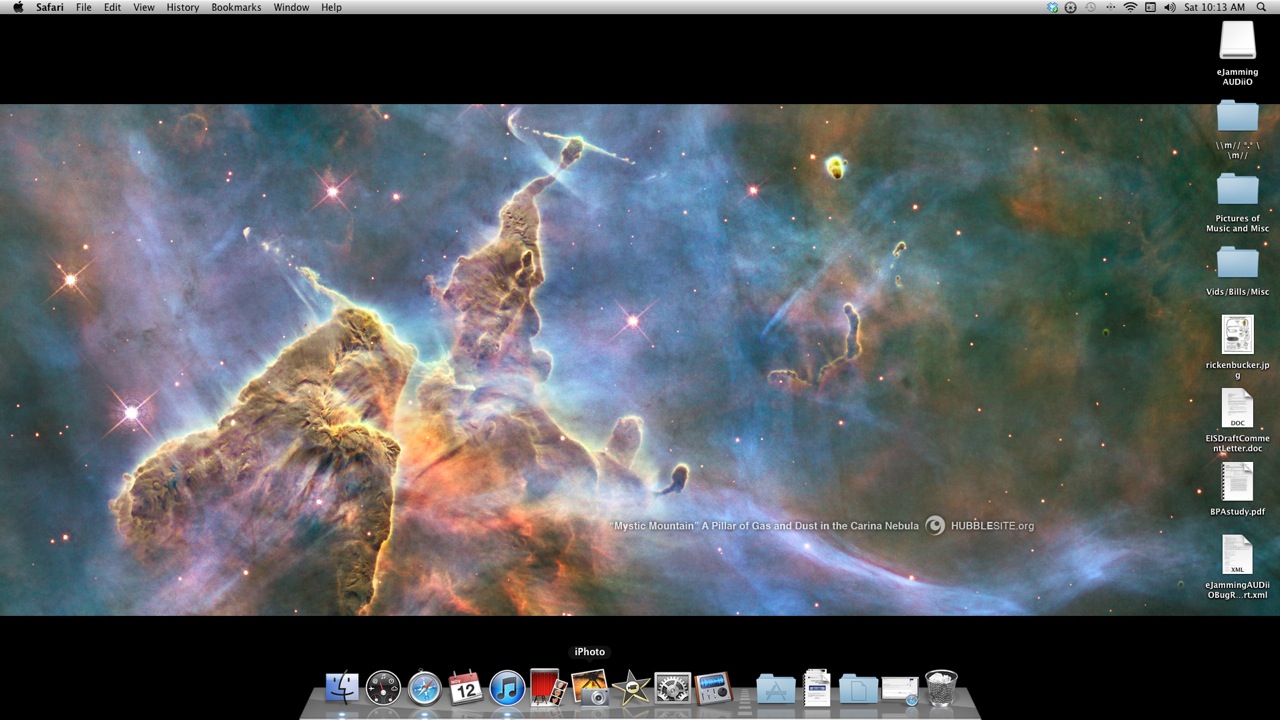1280x720 pixels.
Task: Launch iCal calendar from the Dock
Action: click(x=466, y=688)
